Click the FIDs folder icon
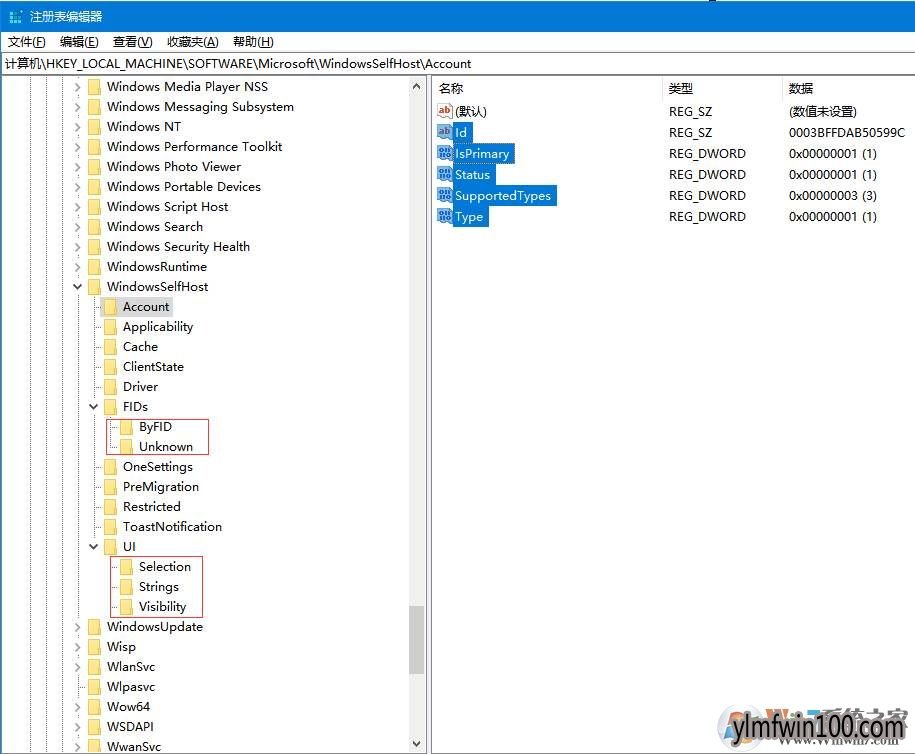 click(110, 407)
